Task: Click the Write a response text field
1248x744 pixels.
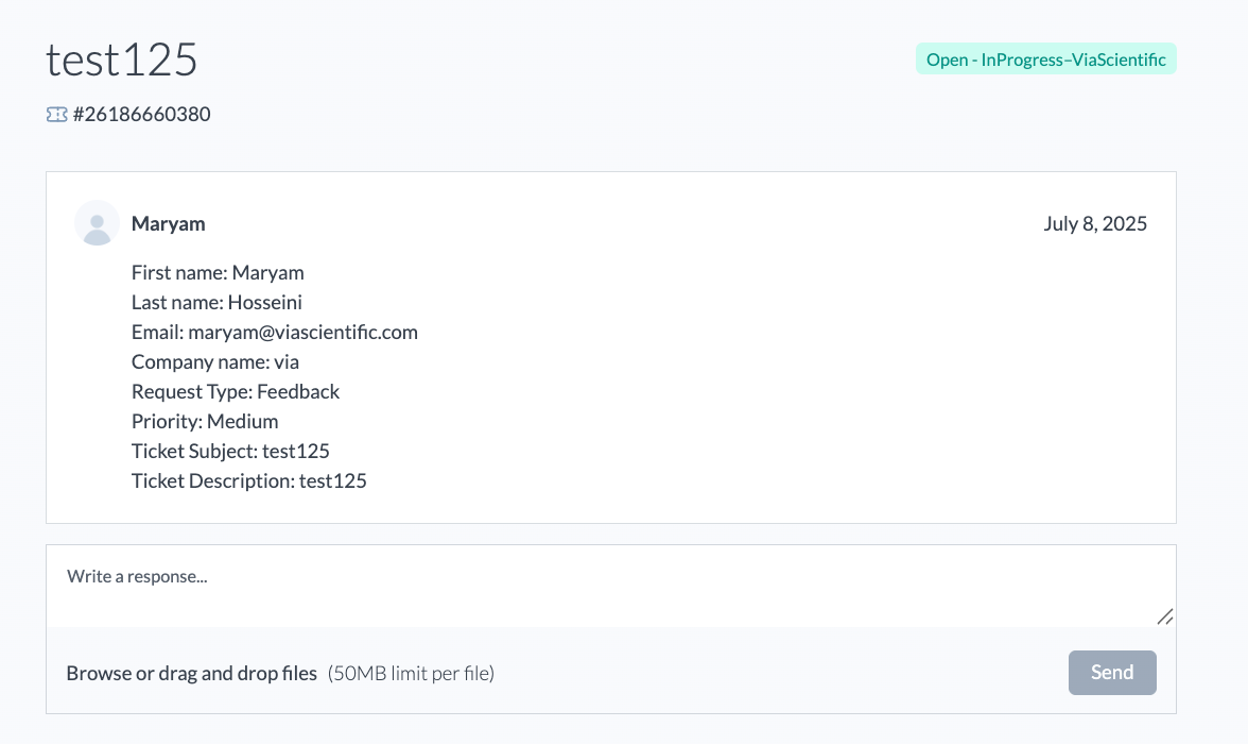Action: [x=611, y=586]
